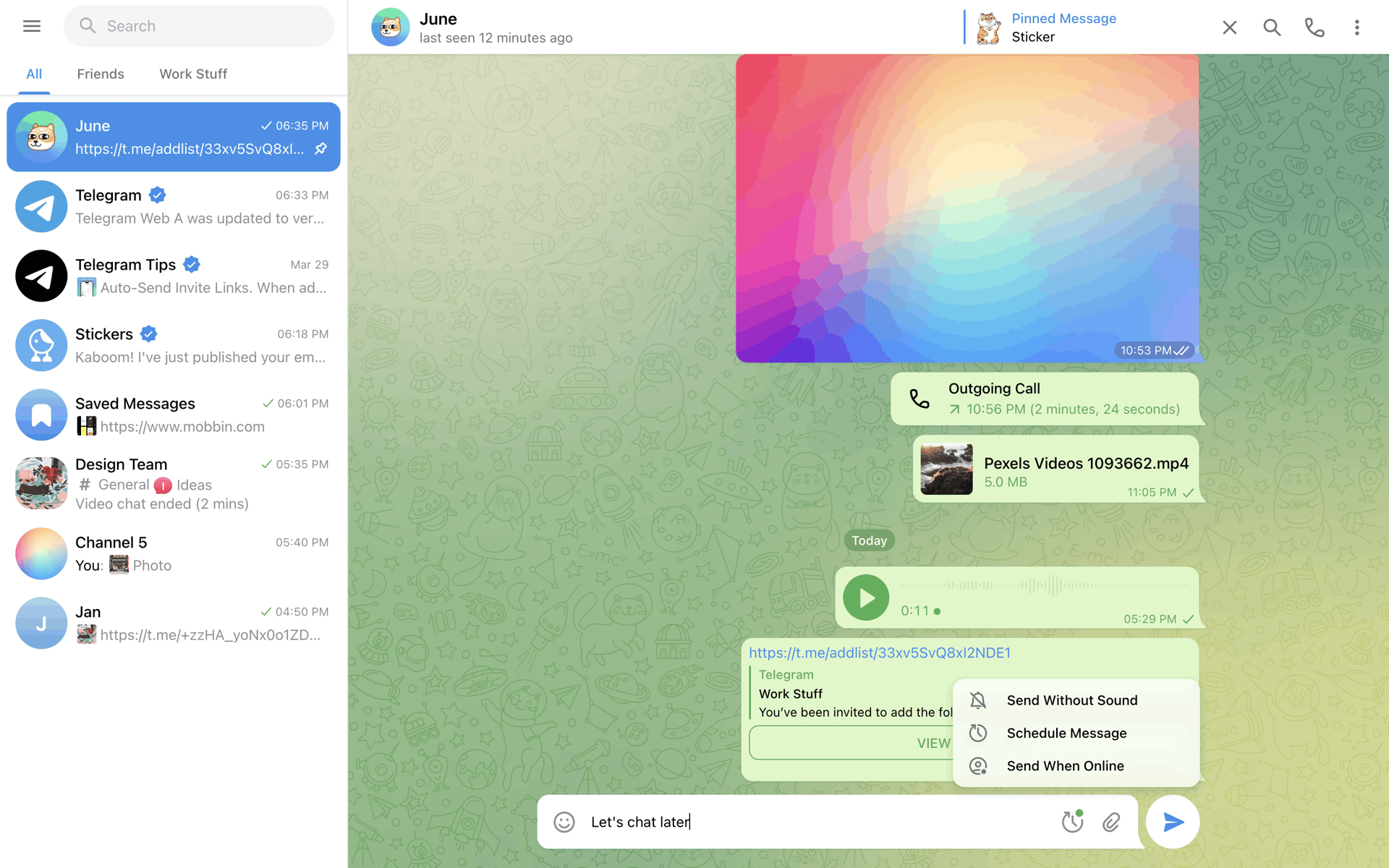This screenshot has width=1389, height=868.
Task: Click the mobbin.com link preview in Saved Messages
Action: point(182,427)
